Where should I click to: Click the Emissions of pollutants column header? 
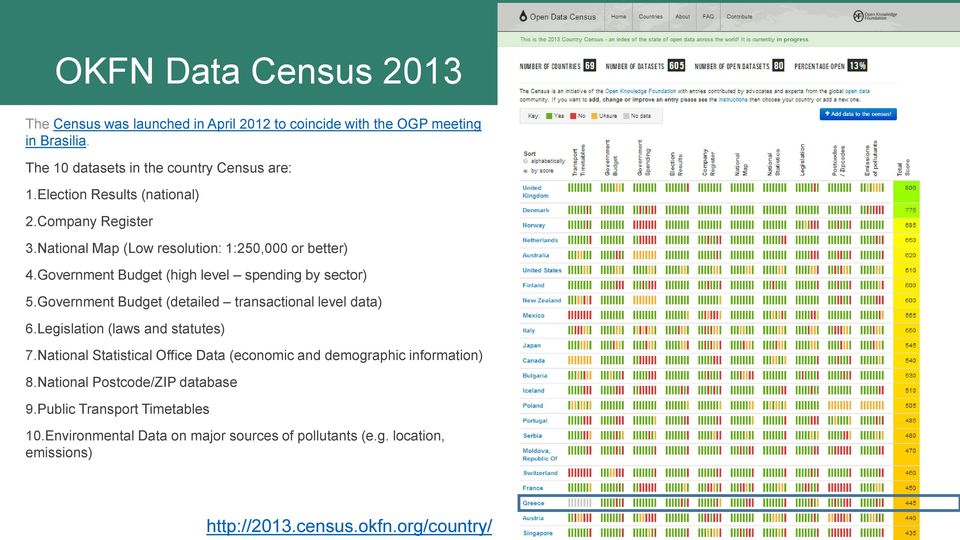[871, 159]
